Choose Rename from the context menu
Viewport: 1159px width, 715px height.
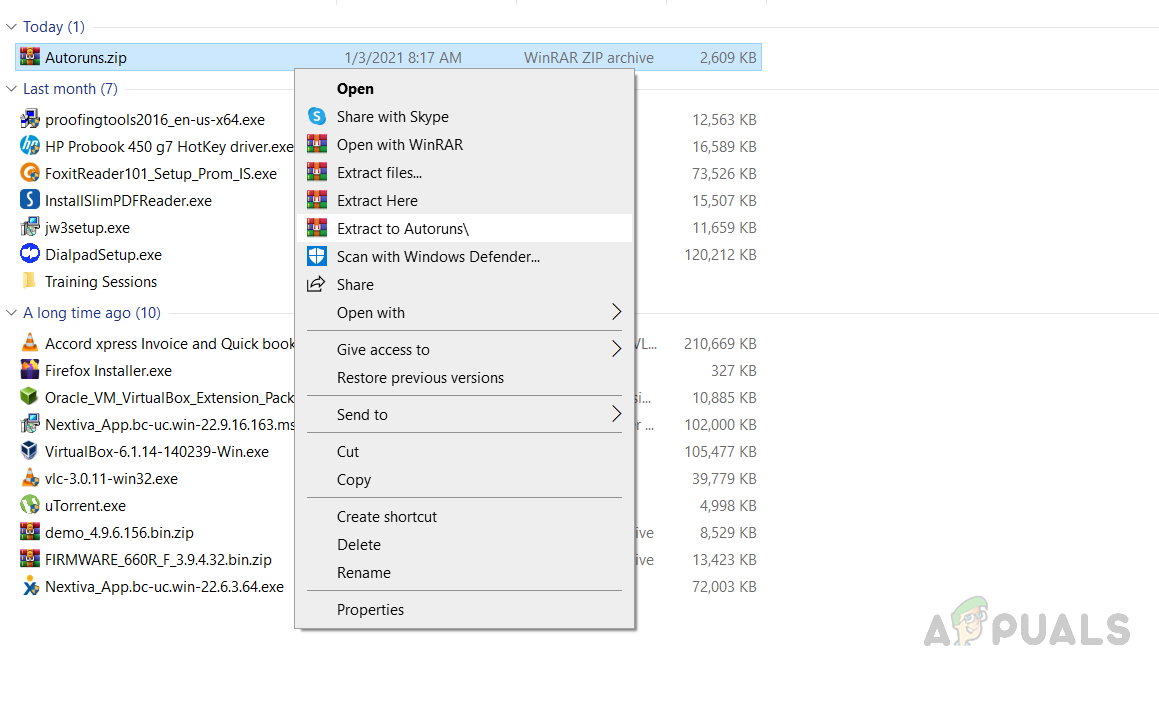tap(364, 573)
